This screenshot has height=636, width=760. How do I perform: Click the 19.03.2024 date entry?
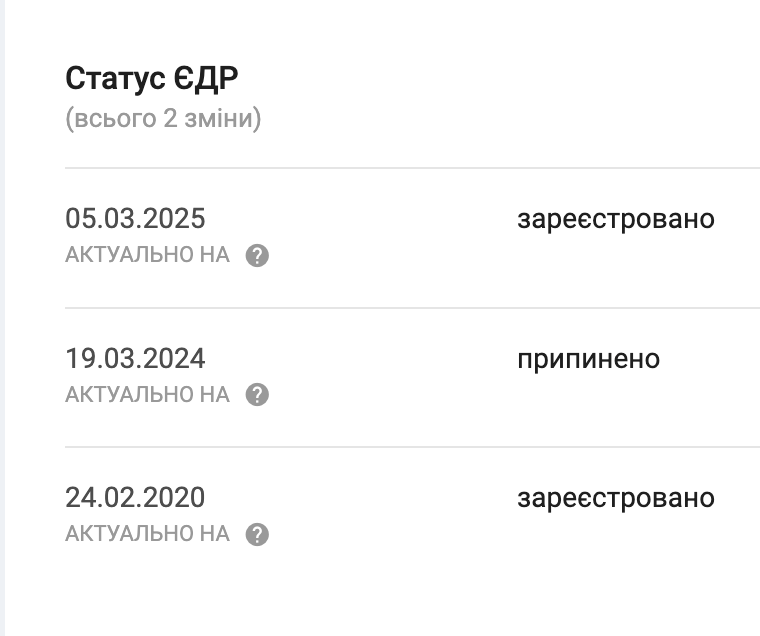point(135,358)
